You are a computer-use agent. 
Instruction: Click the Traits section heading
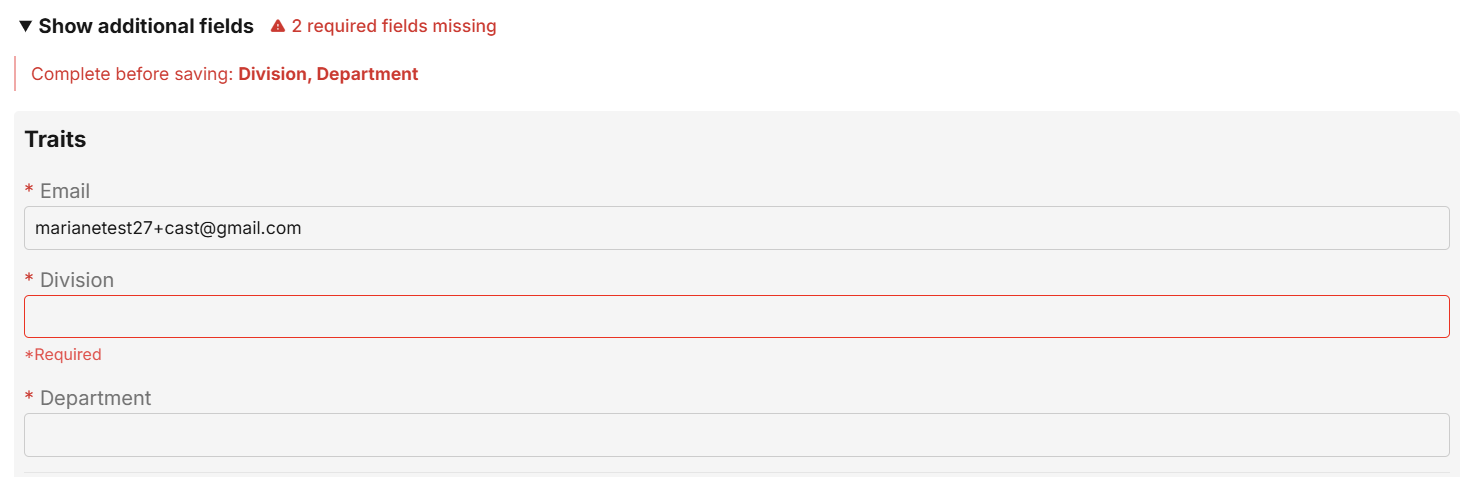pyautogui.click(x=55, y=139)
